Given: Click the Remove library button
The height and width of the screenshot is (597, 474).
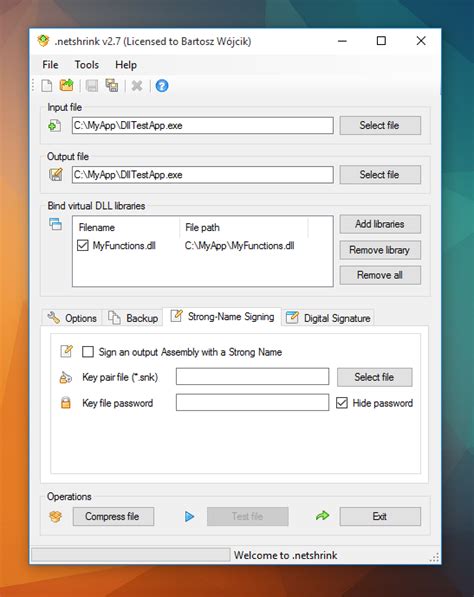Looking at the screenshot, I should coord(380,250).
